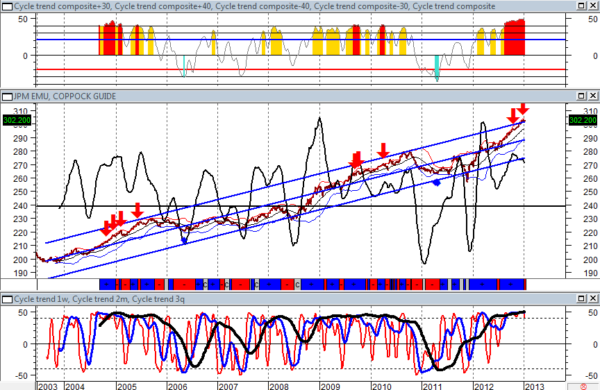
Task: Maximize the JPM EMU, COPPOCK GUIDE panel
Action: pos(581,96)
